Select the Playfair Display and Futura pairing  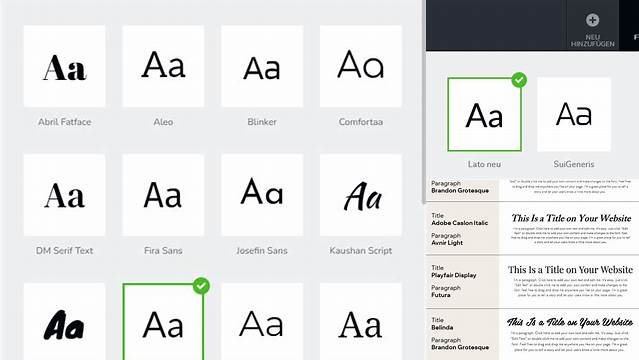(x=532, y=281)
